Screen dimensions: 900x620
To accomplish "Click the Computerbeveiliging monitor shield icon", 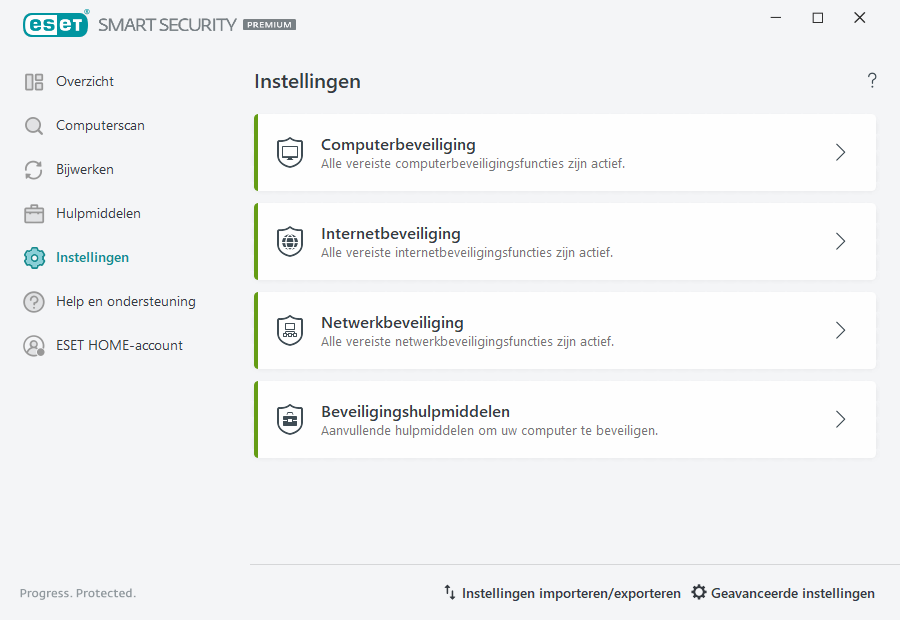I will click(290, 152).
